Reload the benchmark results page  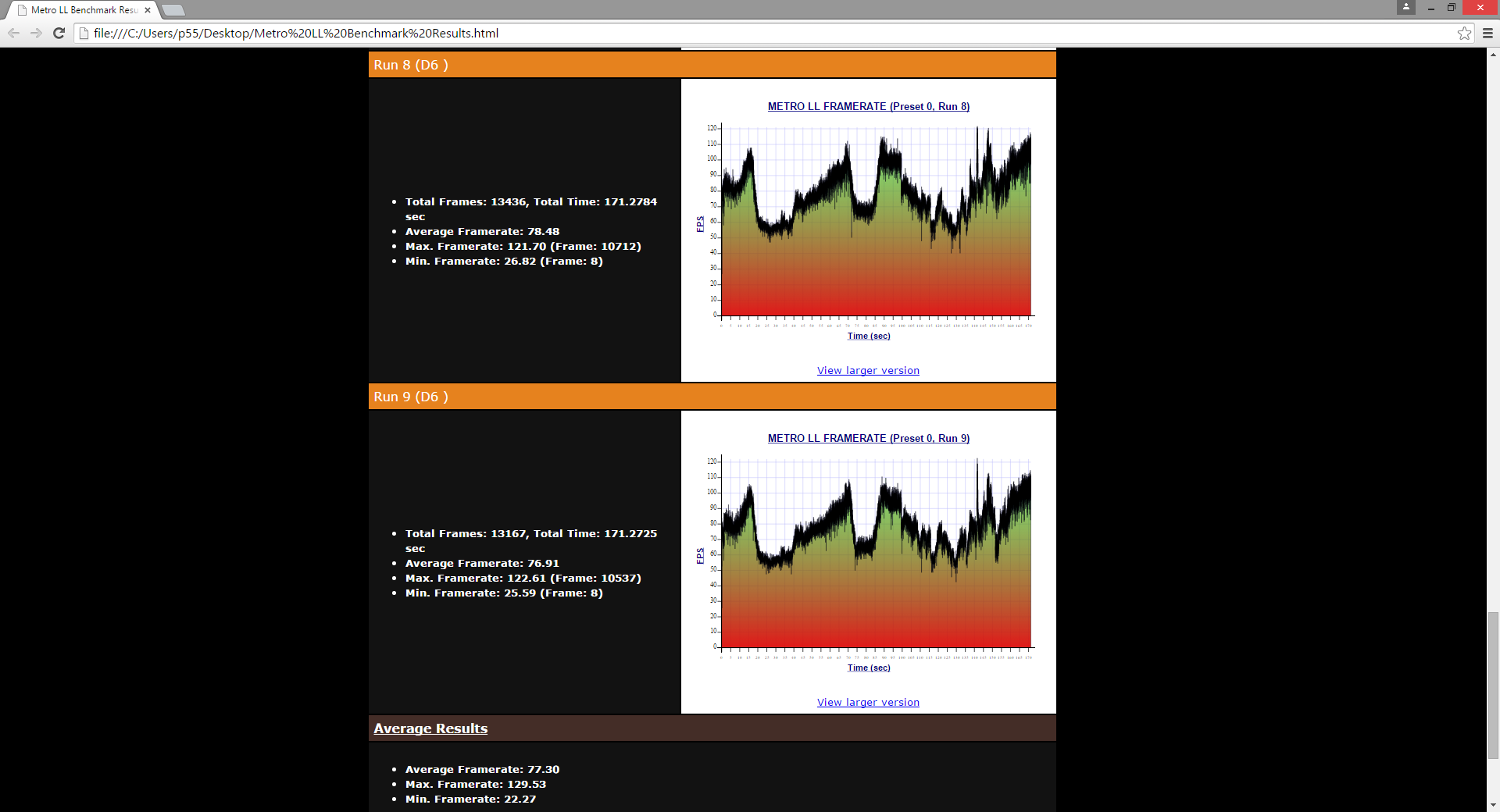pyautogui.click(x=59, y=33)
